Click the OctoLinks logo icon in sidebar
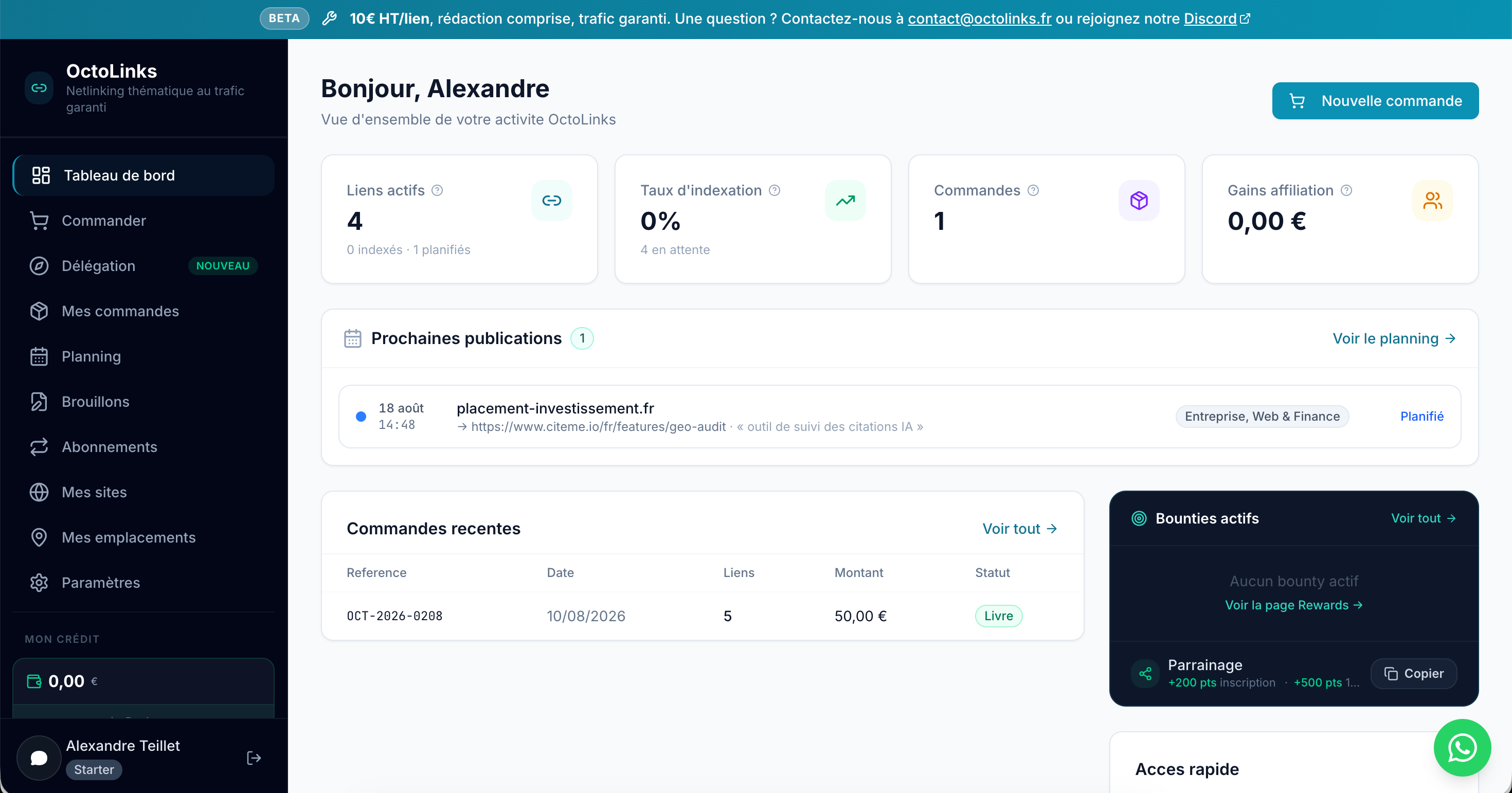This screenshot has width=1512, height=793. (39, 88)
